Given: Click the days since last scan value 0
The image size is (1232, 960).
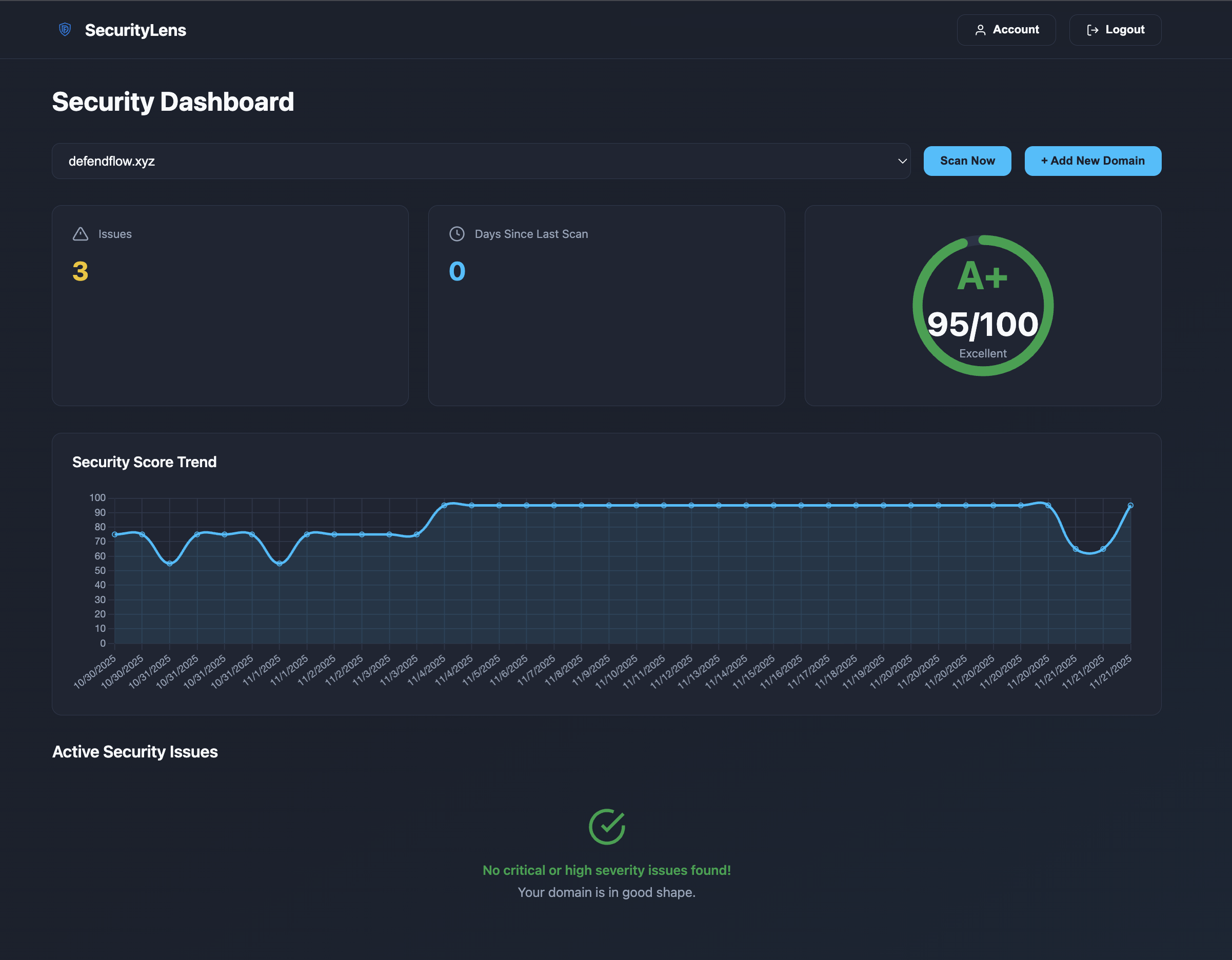Looking at the screenshot, I should (457, 271).
